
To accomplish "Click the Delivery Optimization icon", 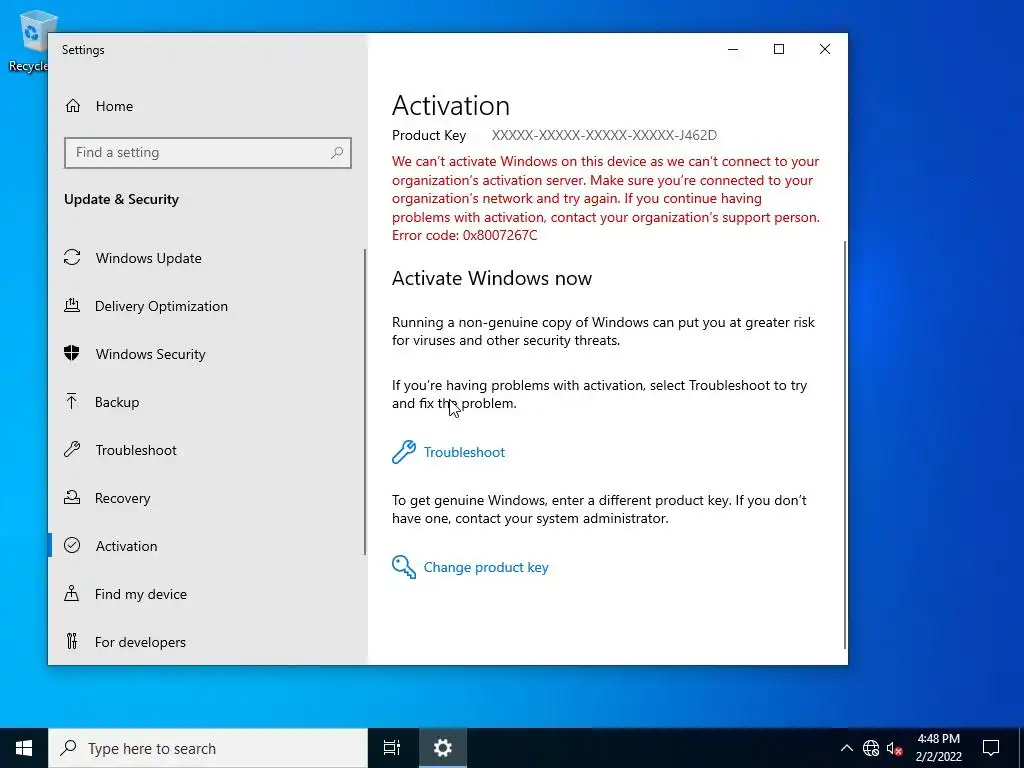I will [x=72, y=305].
